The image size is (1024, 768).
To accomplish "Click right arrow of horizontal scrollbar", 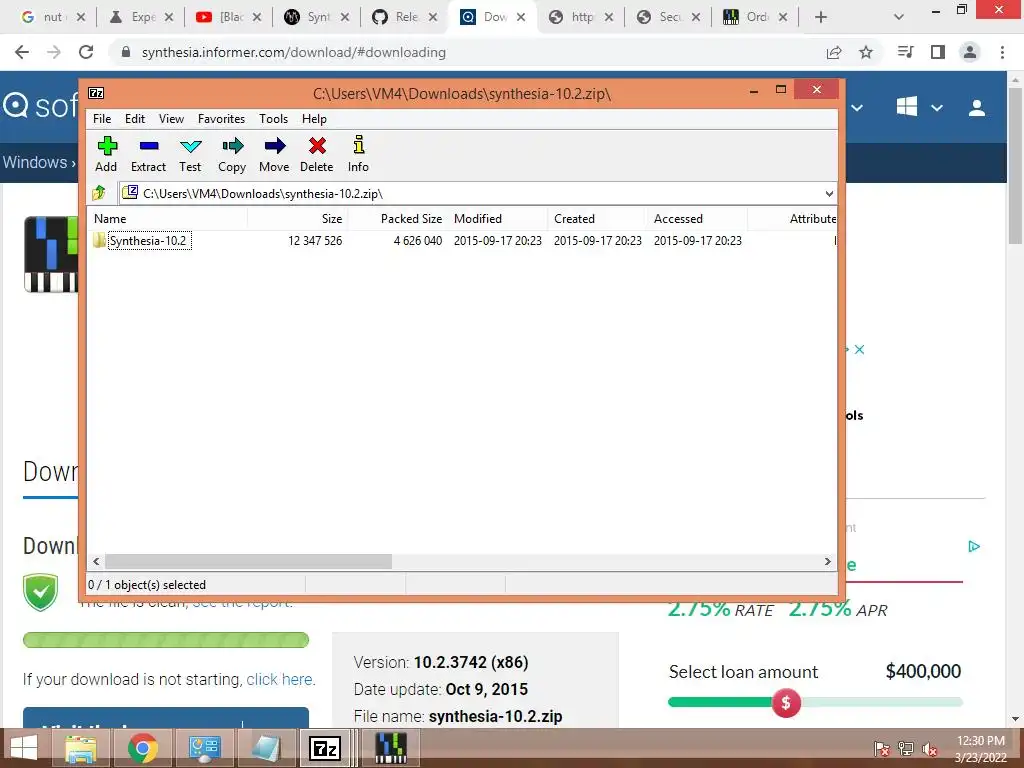I will (827, 562).
